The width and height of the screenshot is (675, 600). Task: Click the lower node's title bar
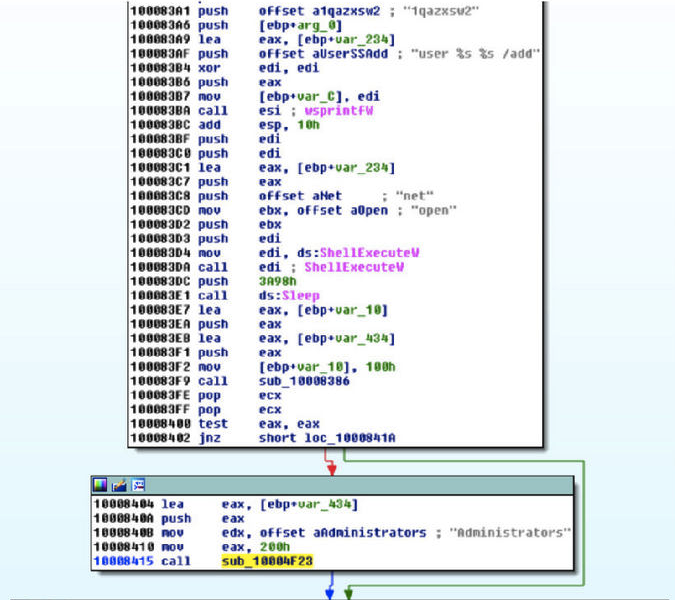332,485
